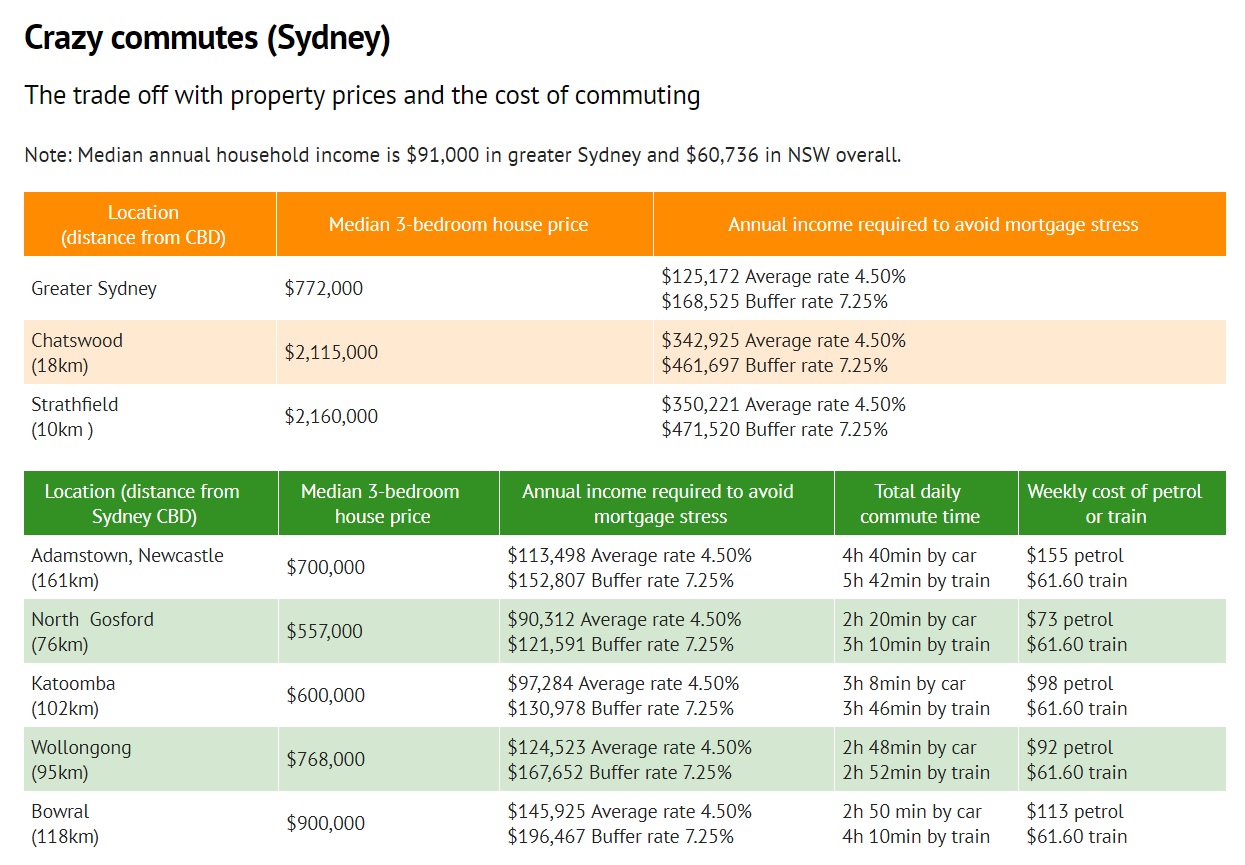
Task: Click the $900,000 price cell
Action: [389, 824]
